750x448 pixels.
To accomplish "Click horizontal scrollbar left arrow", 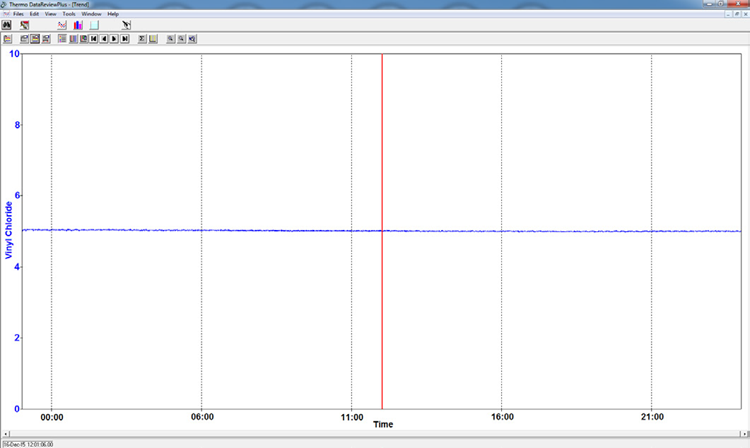I will click(x=6, y=434).
